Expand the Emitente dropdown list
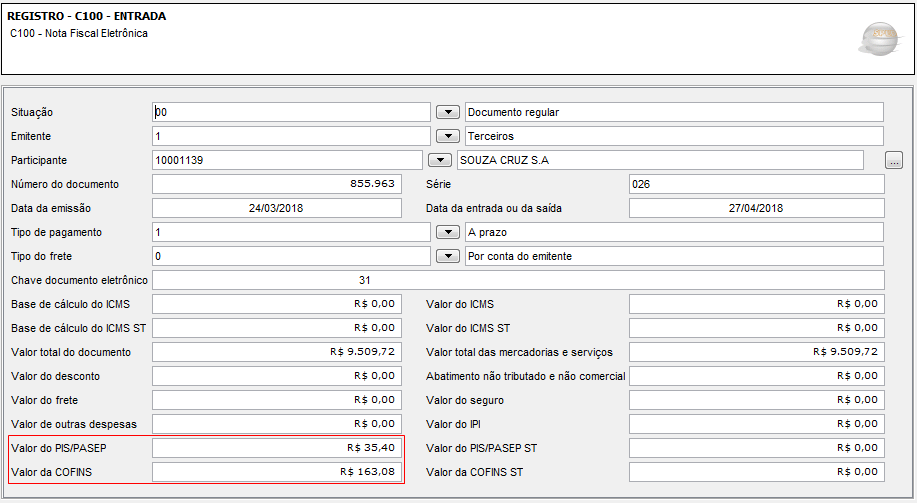This screenshot has height=503, width=917. [449, 136]
